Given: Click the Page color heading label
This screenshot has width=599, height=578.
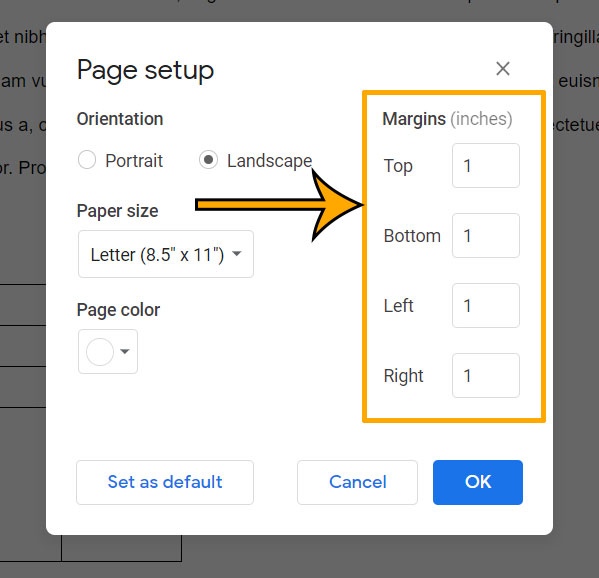Looking at the screenshot, I should pos(118,310).
